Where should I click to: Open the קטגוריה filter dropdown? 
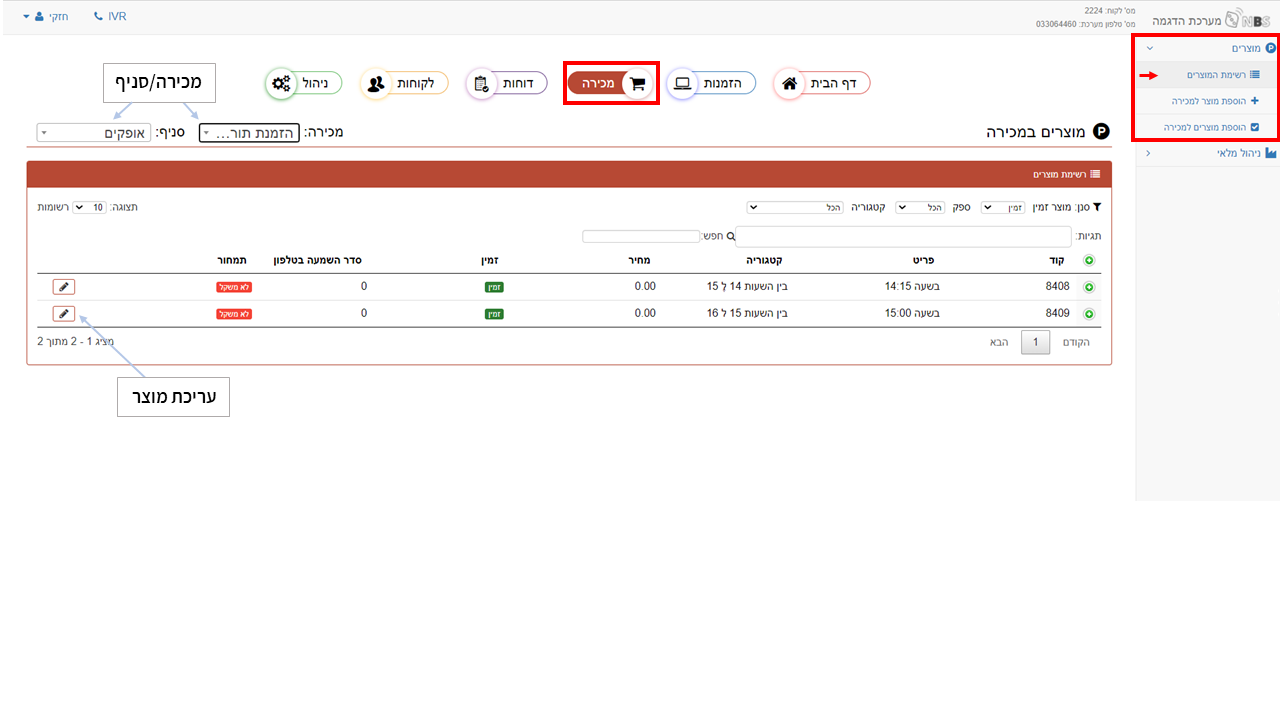click(796, 207)
